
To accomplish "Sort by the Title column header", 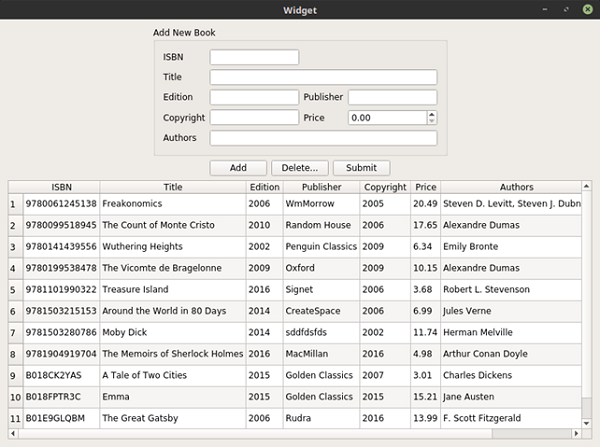I will [173, 187].
